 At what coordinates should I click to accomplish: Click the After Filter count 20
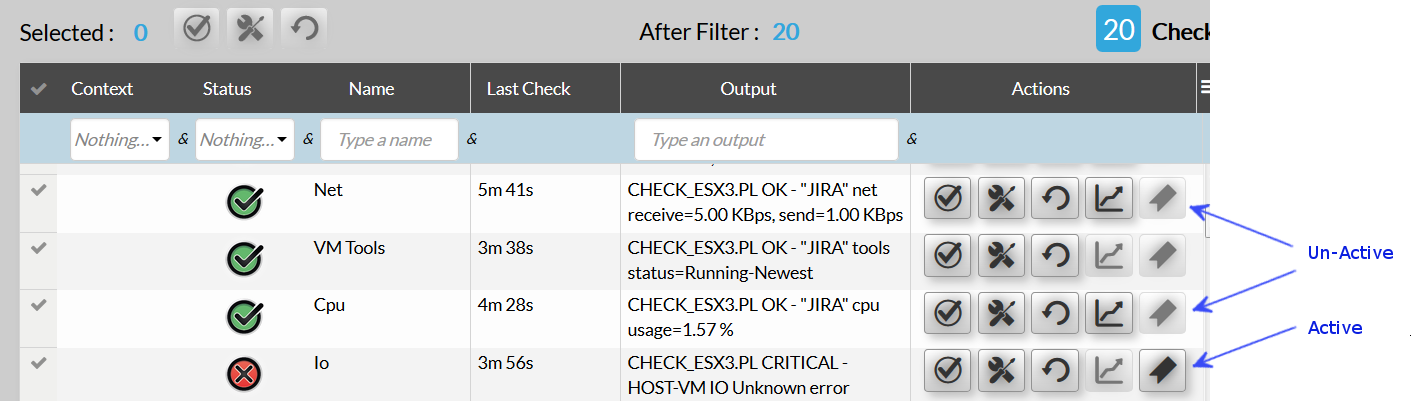[785, 32]
